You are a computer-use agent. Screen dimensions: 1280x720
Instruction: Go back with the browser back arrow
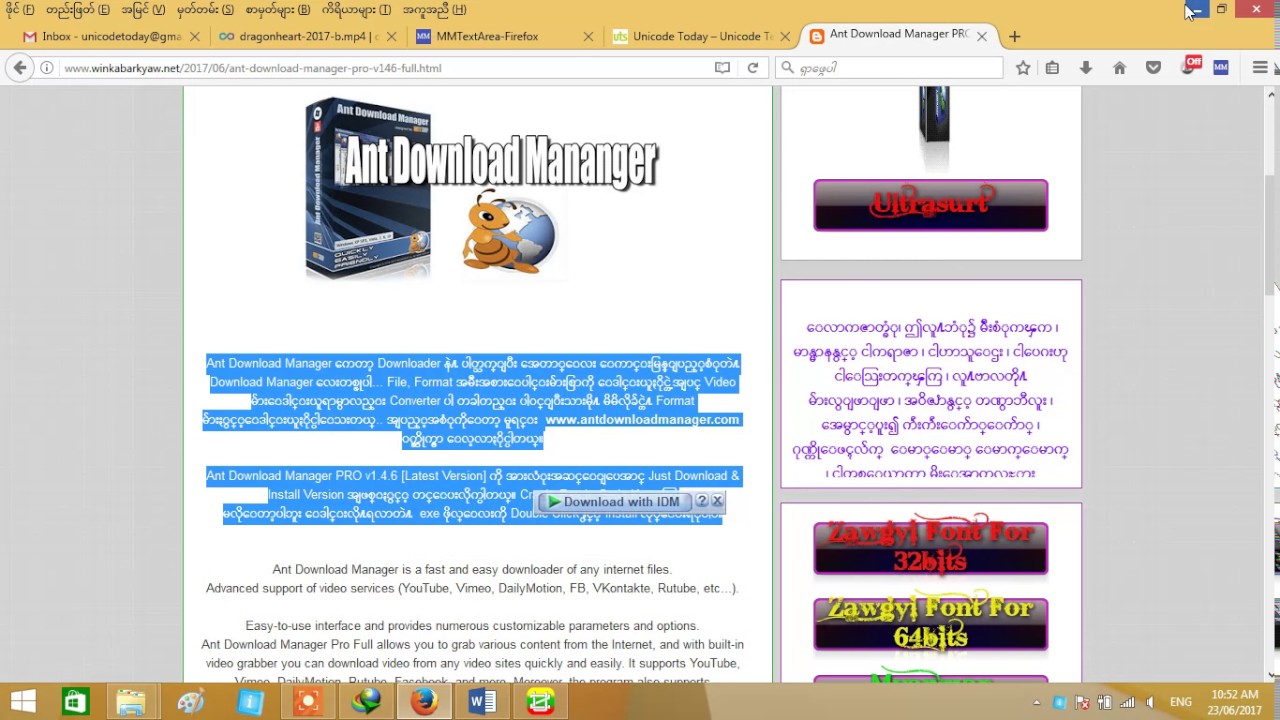click(x=20, y=68)
